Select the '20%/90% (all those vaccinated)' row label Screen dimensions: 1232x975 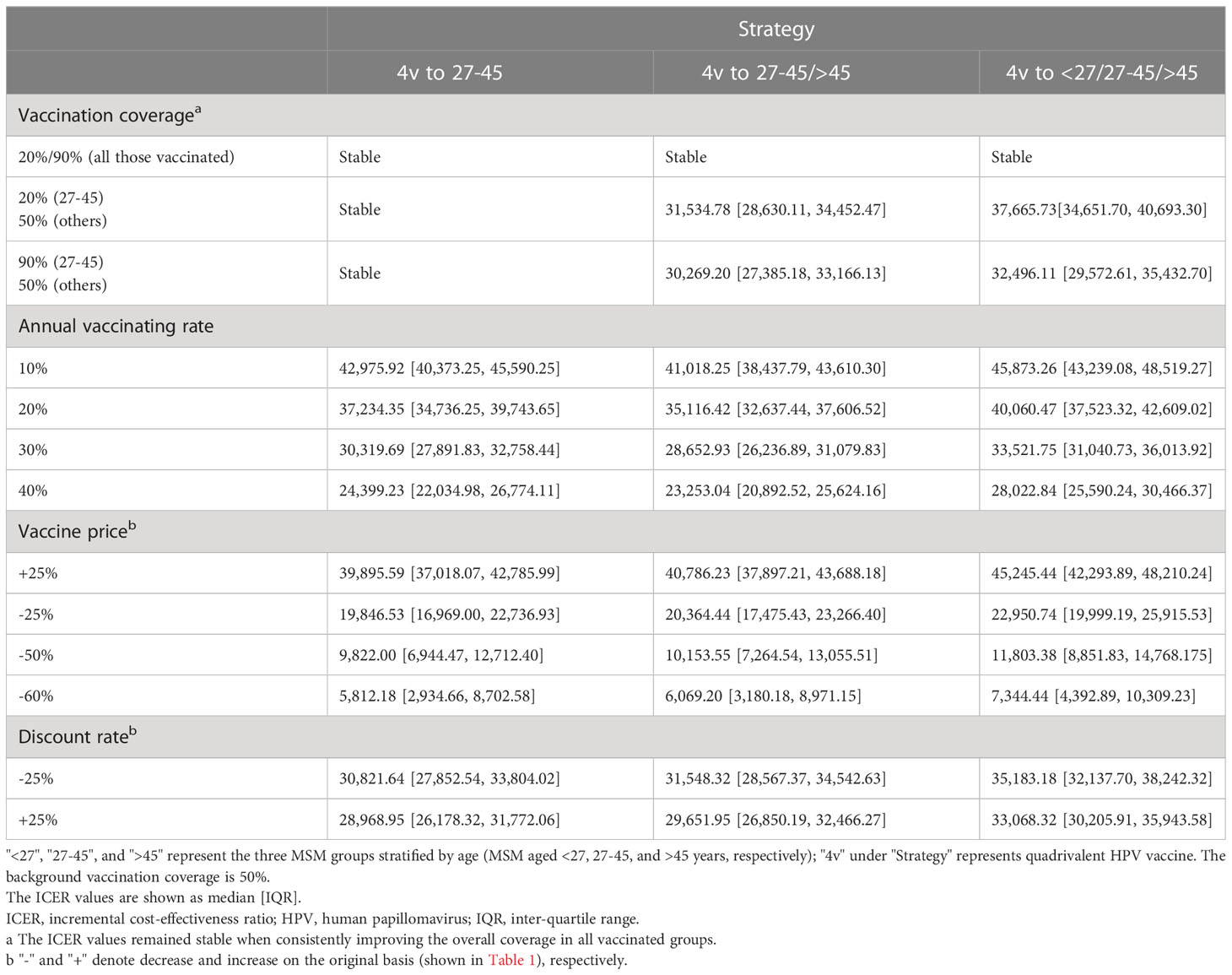[127, 157]
